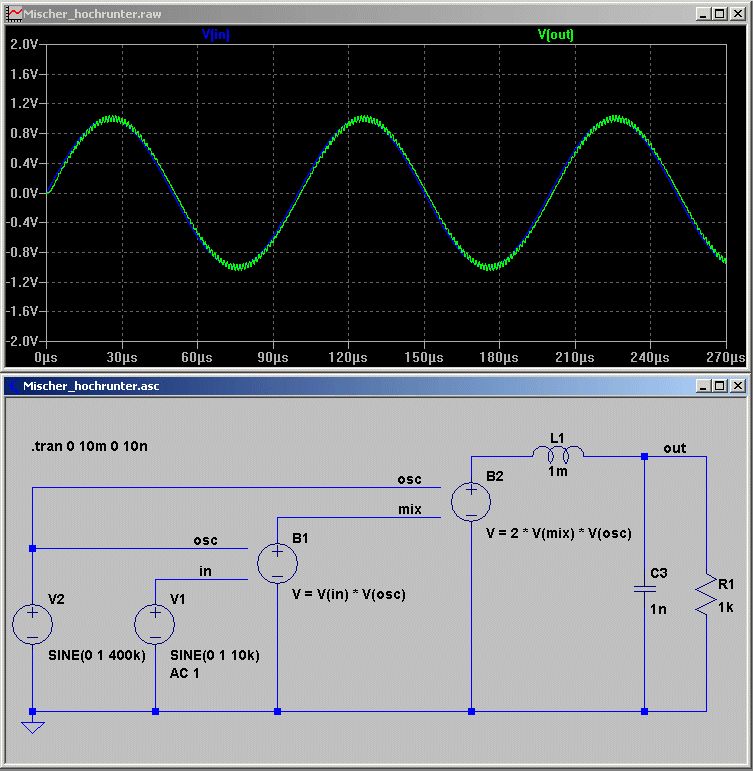753x771 pixels.
Task: Select resistor R1 symbol
Action: (x=706, y=594)
